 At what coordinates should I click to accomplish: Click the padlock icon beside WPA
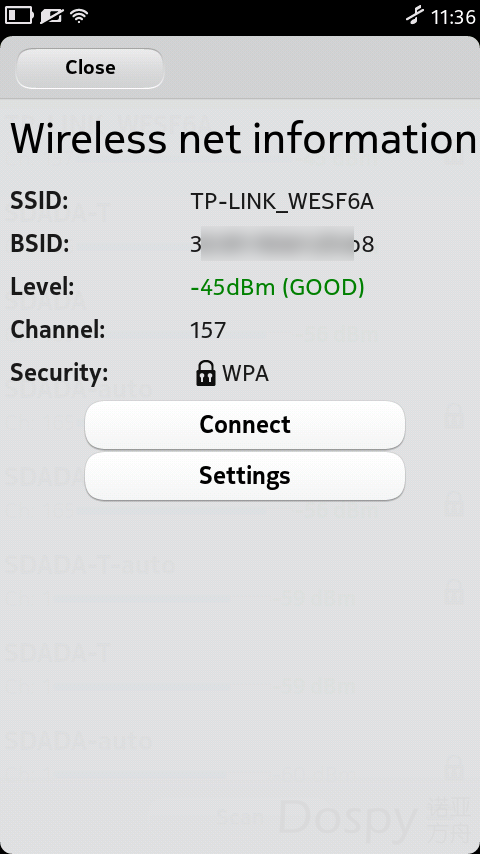click(x=205, y=374)
